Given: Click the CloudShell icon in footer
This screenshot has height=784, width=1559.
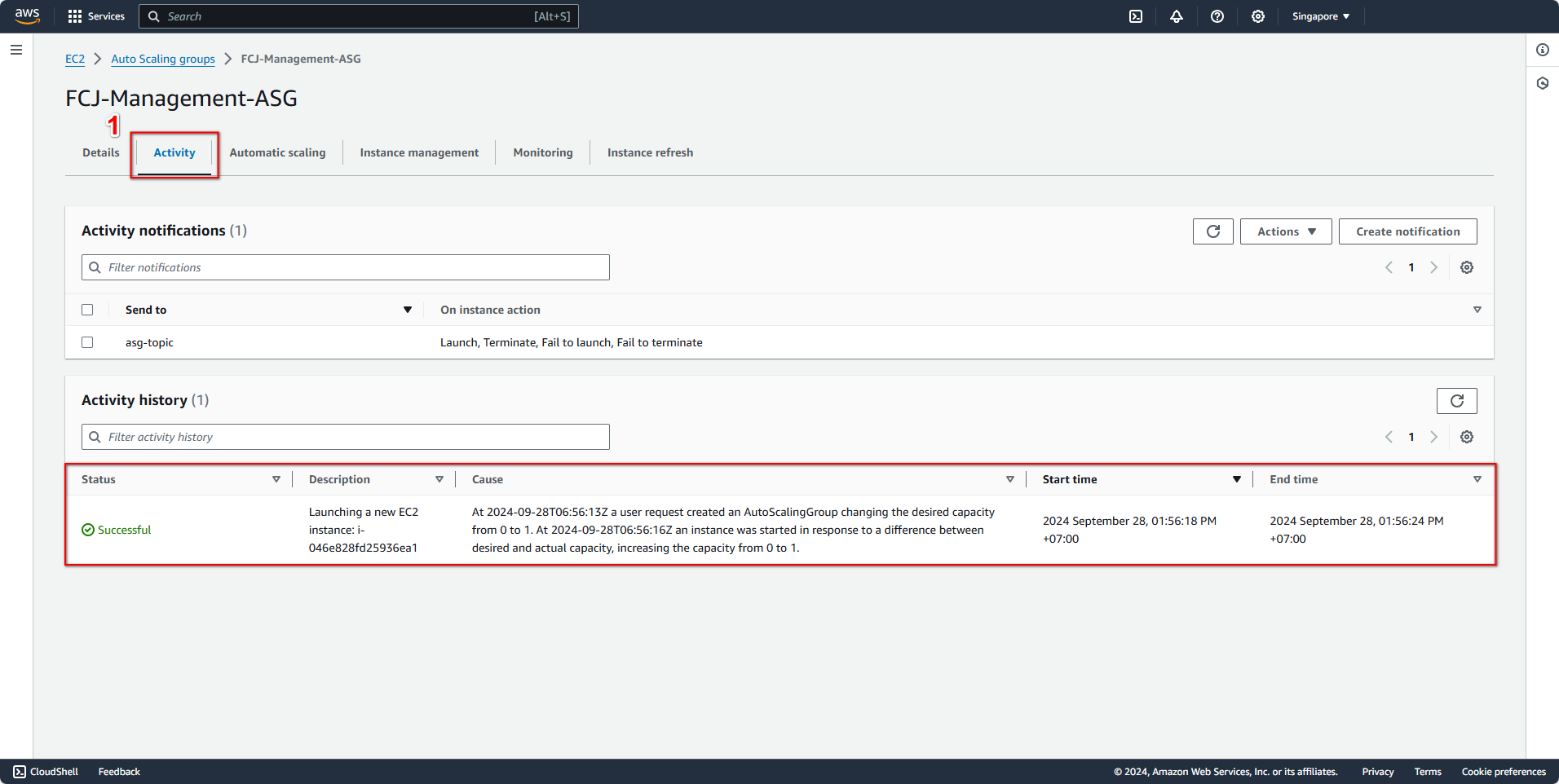Looking at the screenshot, I should click(20, 772).
